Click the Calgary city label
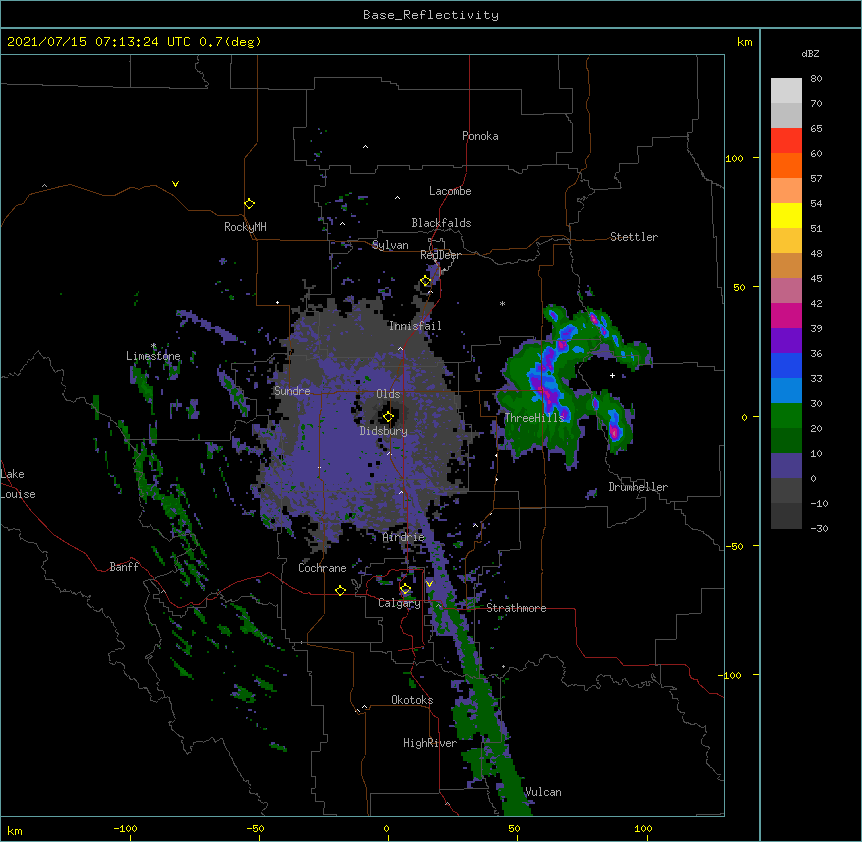 [x=399, y=603]
